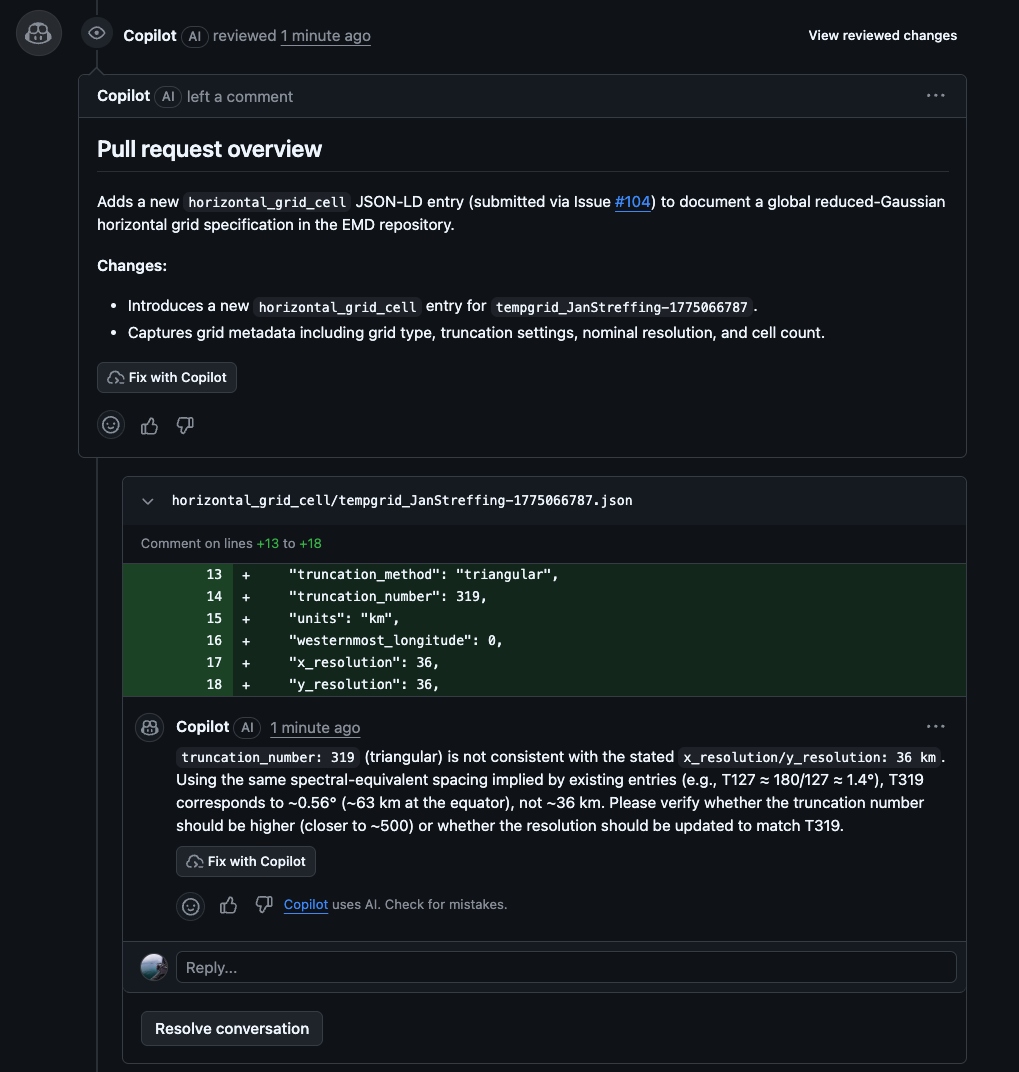1019x1072 pixels.
Task: Click the Copilot name in review header
Action: (150, 36)
